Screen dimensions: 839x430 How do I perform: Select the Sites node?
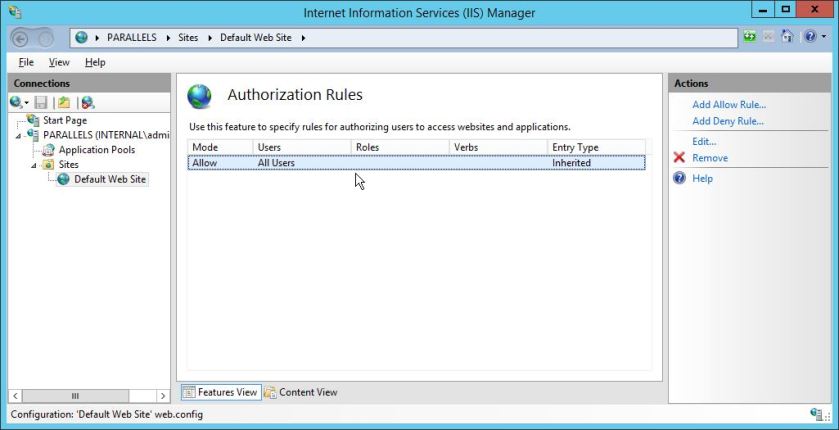[x=68, y=164]
